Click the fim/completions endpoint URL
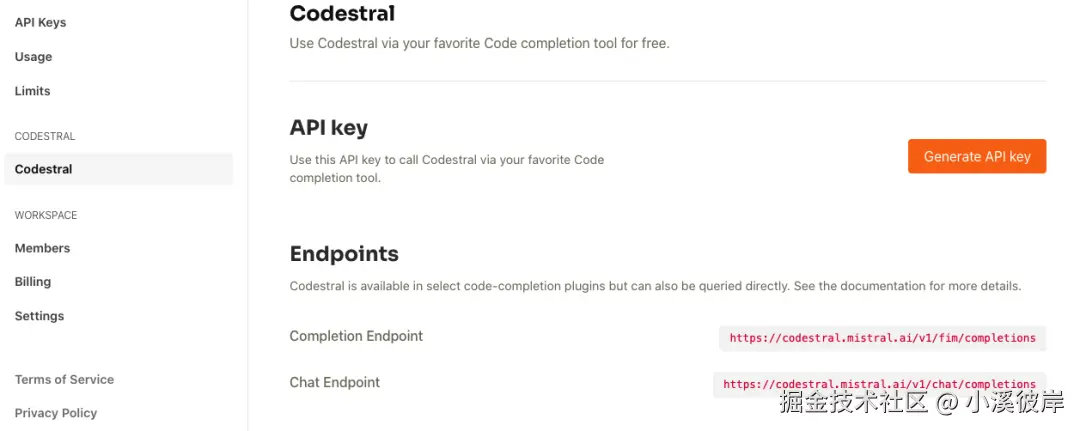 point(882,338)
